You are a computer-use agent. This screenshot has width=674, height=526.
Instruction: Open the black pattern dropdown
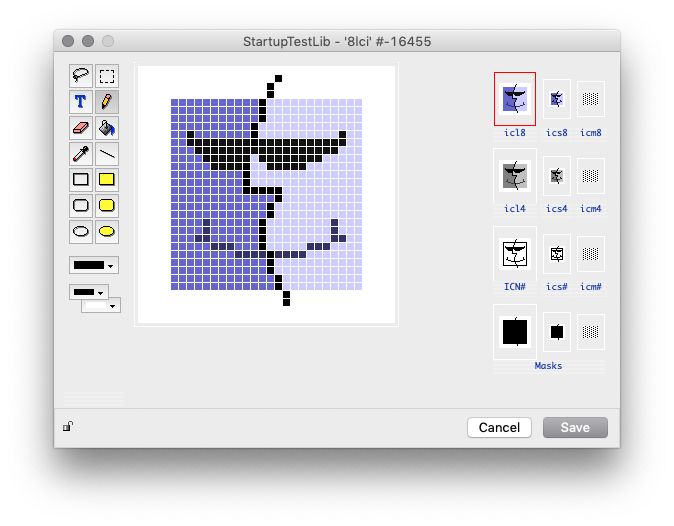[x=94, y=265]
